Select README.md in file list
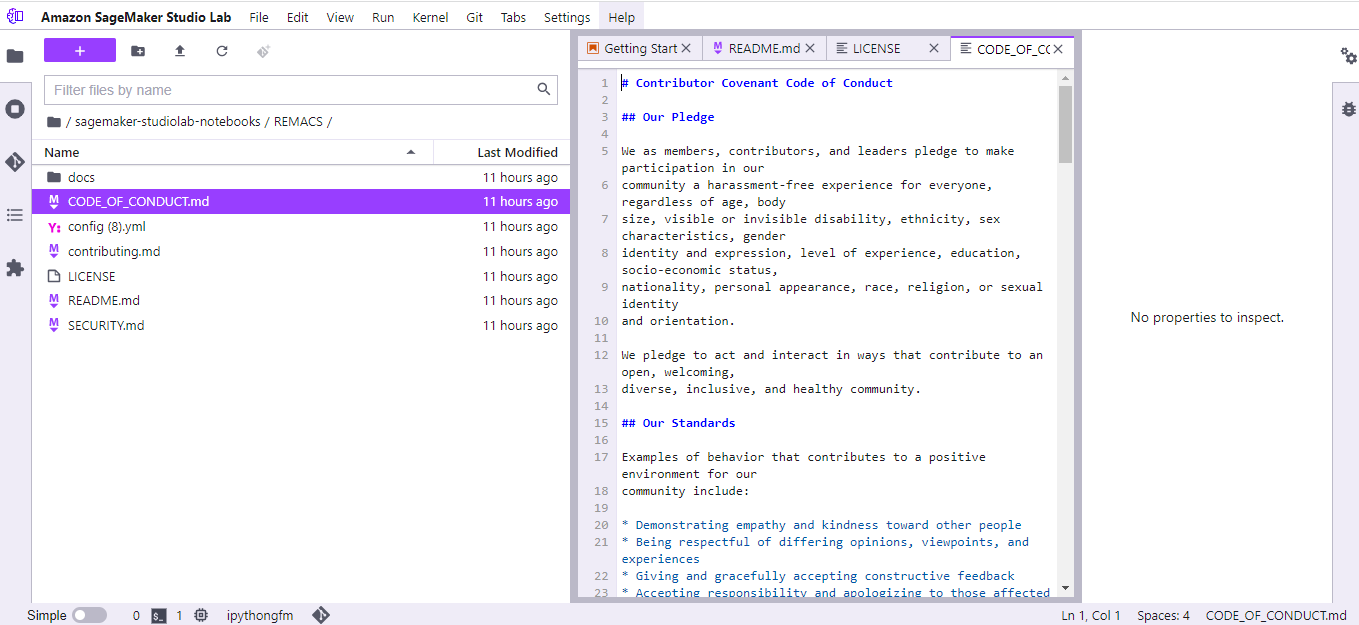 point(301,301)
